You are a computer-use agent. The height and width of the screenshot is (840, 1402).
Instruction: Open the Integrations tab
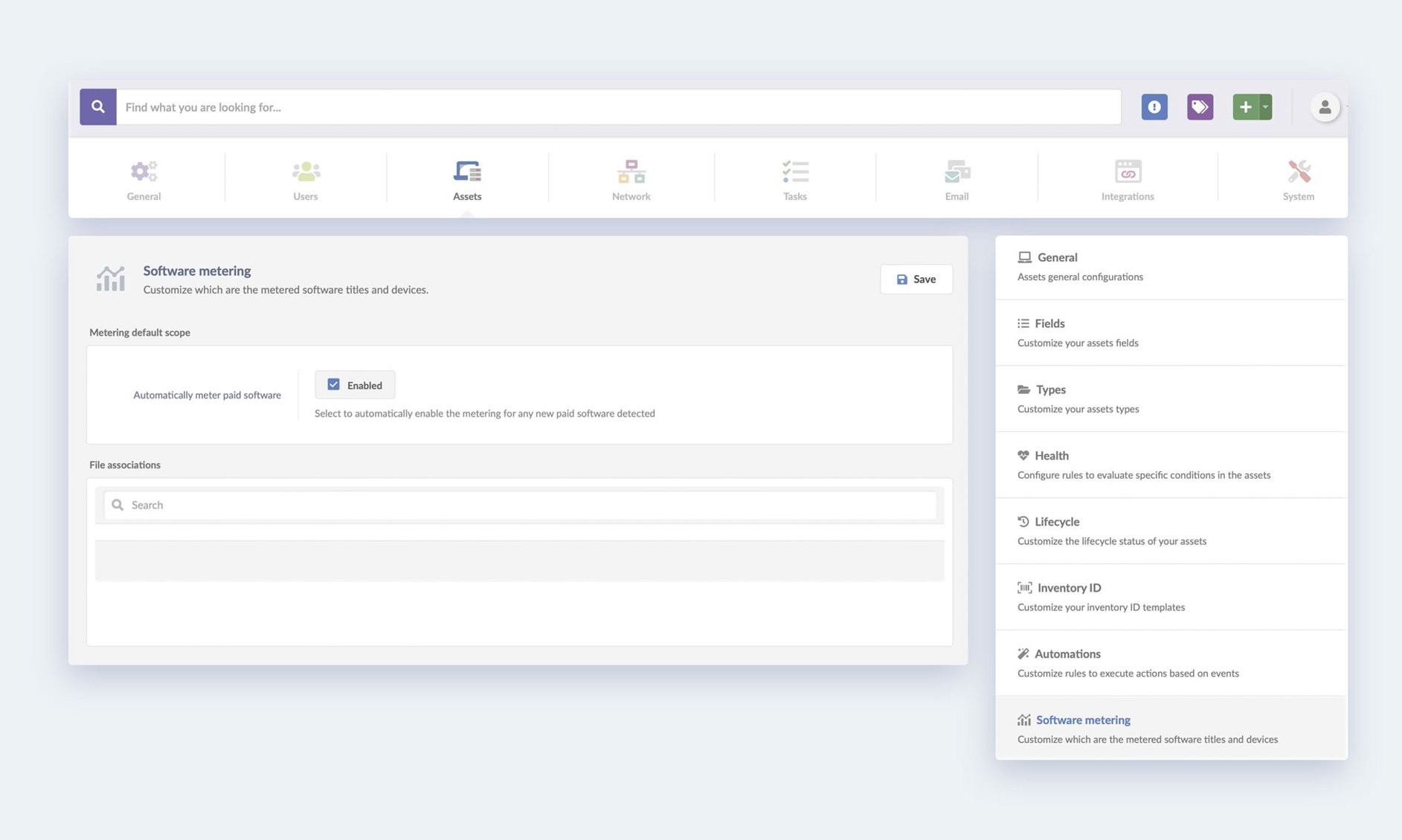point(1128,178)
